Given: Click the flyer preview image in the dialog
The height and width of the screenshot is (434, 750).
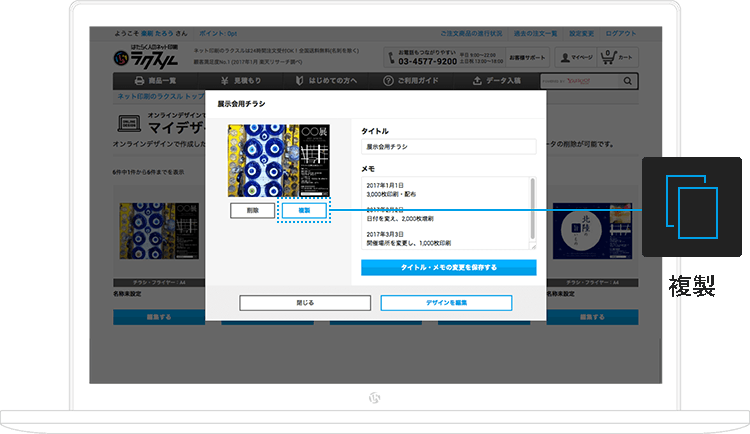Looking at the screenshot, I should click(x=278, y=160).
